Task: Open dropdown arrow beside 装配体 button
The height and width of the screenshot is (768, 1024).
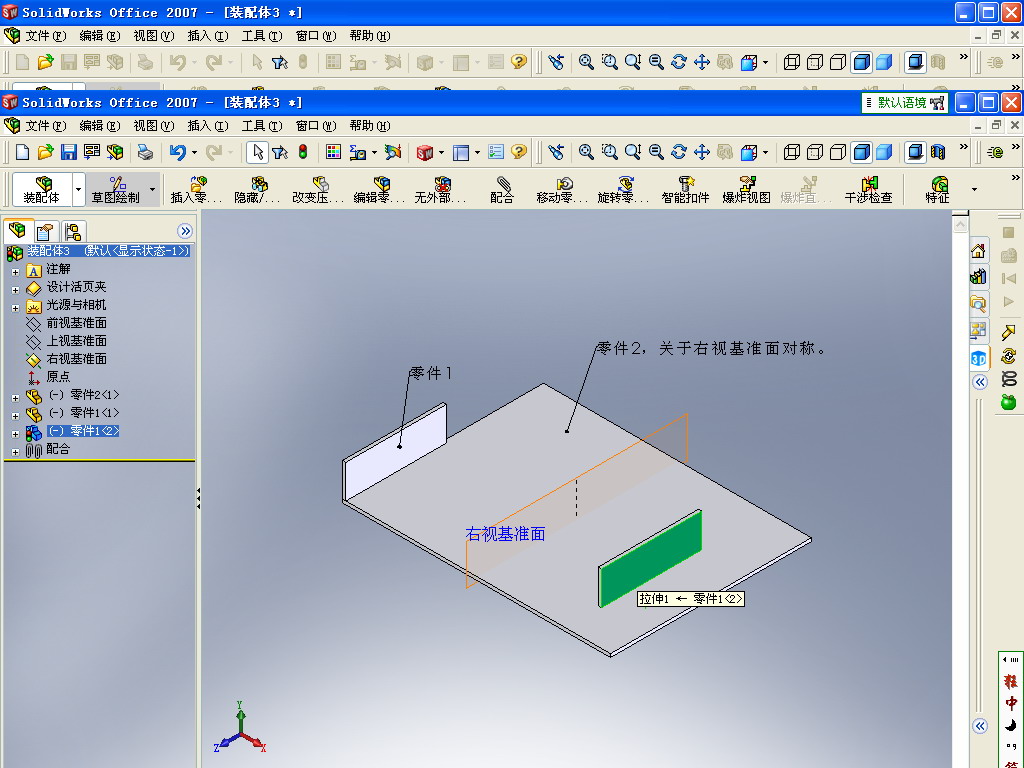Action: click(78, 189)
